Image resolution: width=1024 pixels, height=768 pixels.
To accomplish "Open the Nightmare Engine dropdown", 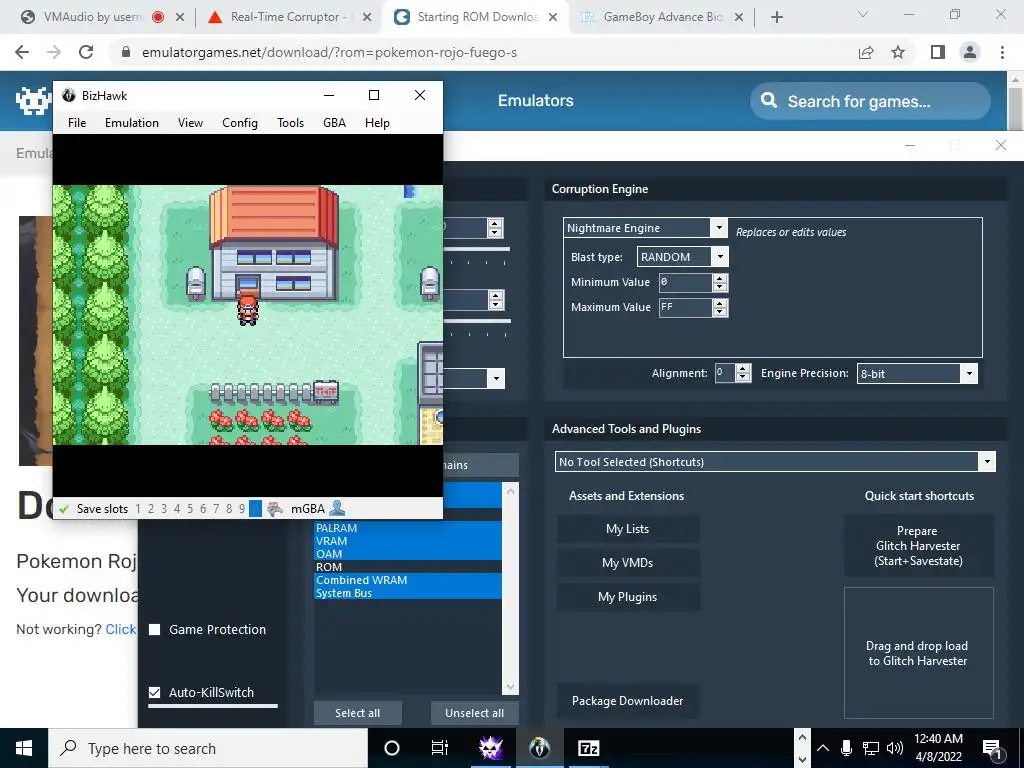I will pos(718,227).
